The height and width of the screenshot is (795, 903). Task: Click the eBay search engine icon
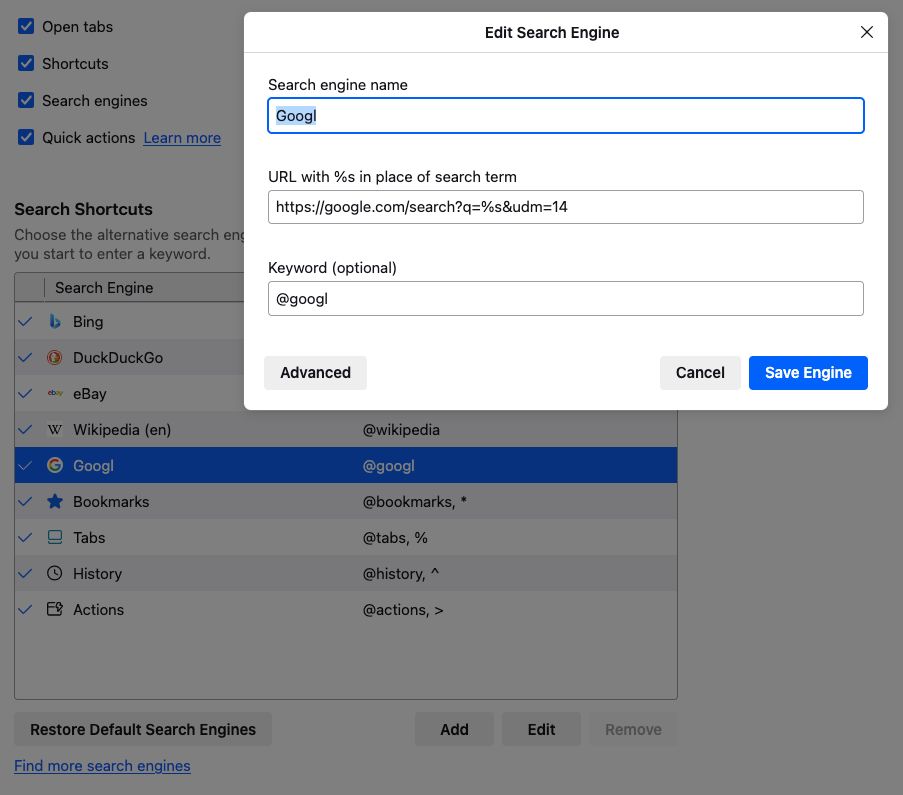tap(55, 393)
